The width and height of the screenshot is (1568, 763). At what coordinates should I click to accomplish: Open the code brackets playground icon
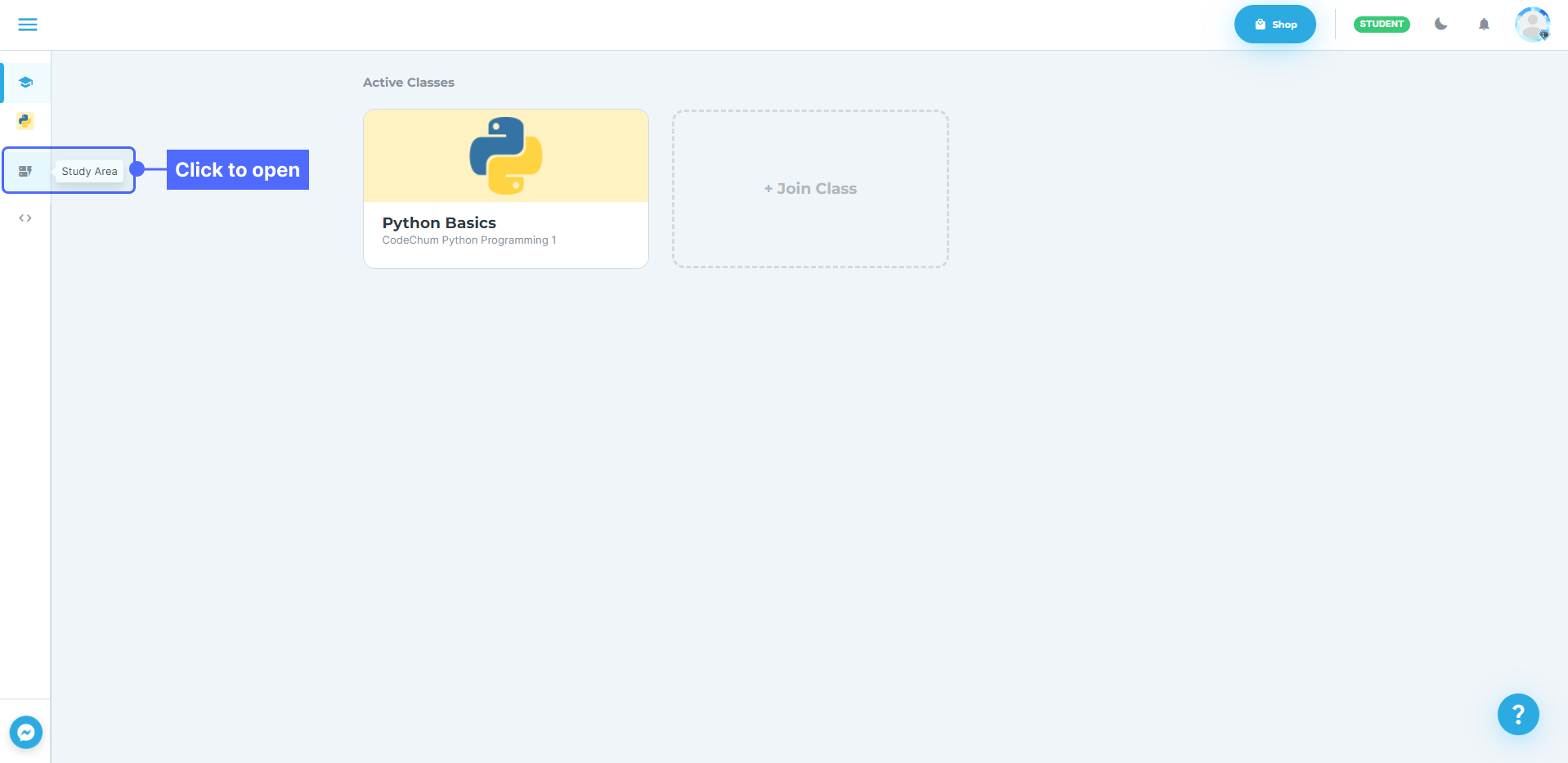click(x=25, y=218)
